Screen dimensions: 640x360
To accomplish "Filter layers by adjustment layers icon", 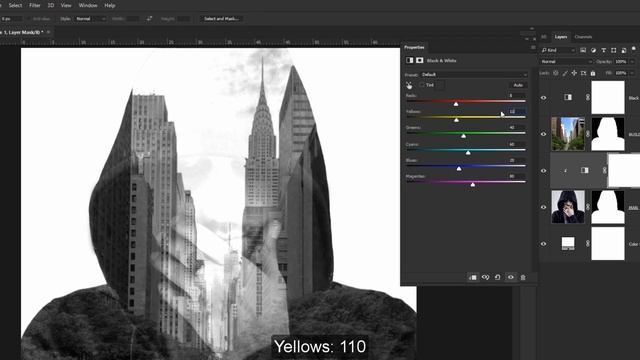I will tap(593, 50).
